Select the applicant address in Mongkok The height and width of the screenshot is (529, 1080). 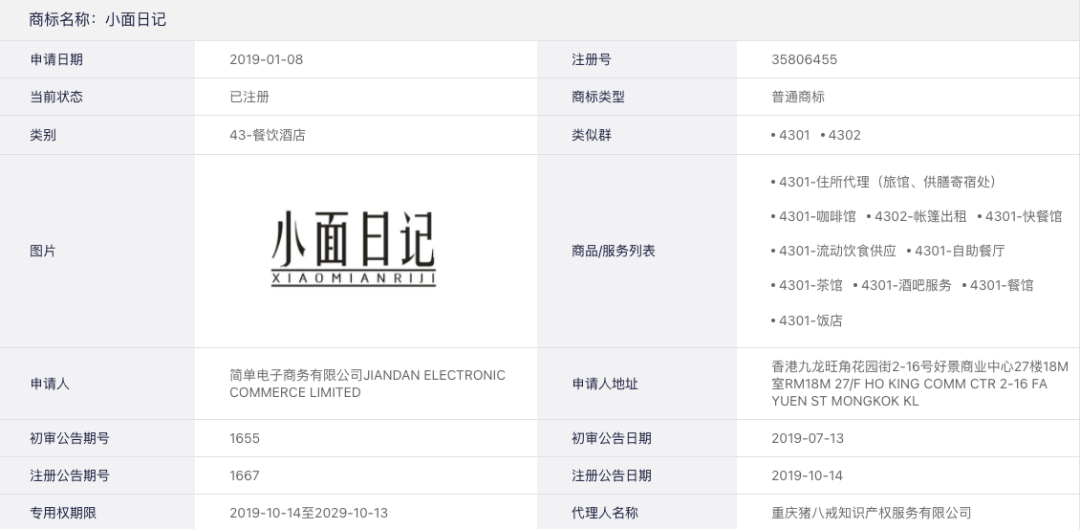pos(920,384)
